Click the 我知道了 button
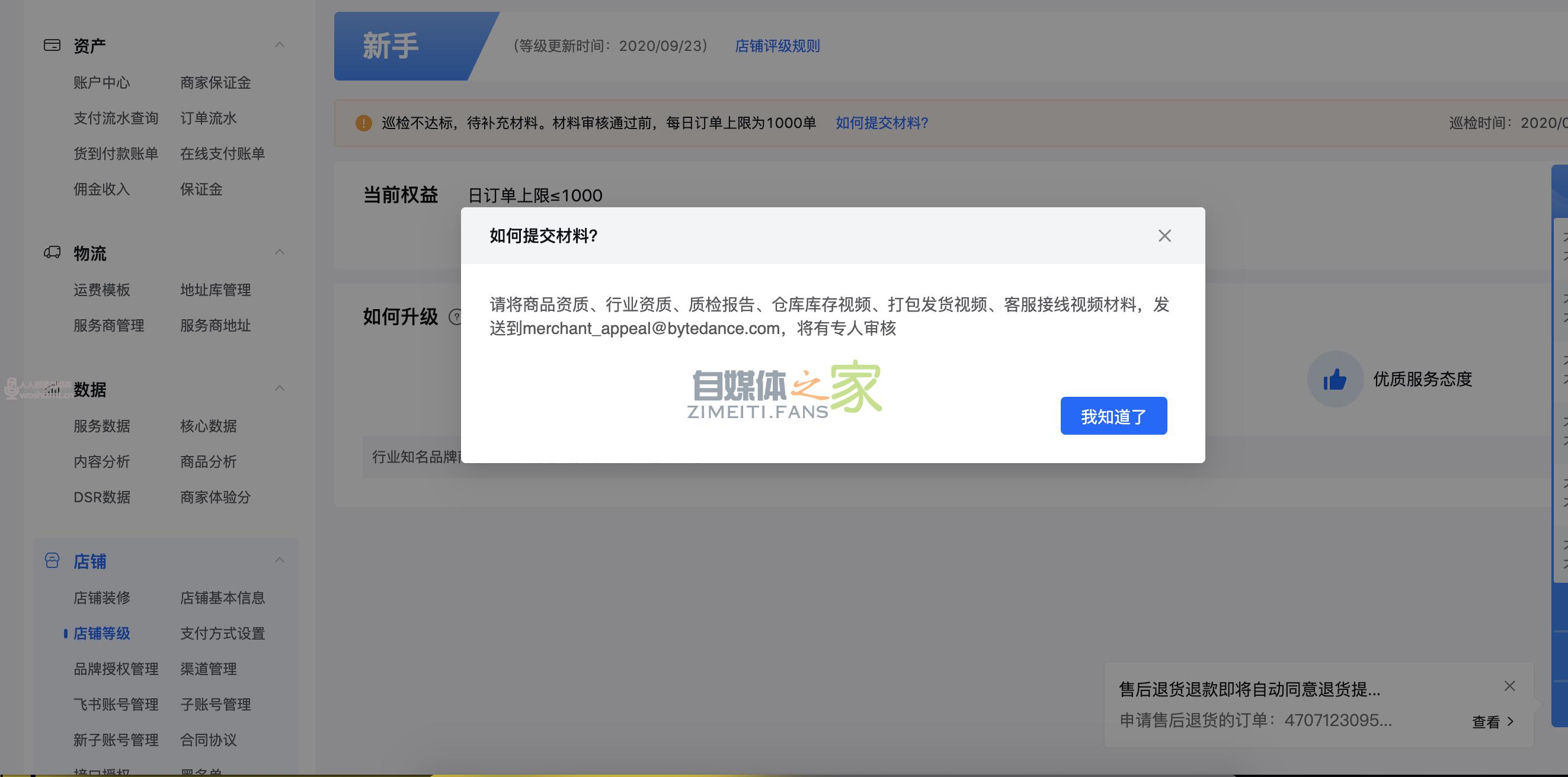Viewport: 1568px width, 777px height. point(1113,416)
